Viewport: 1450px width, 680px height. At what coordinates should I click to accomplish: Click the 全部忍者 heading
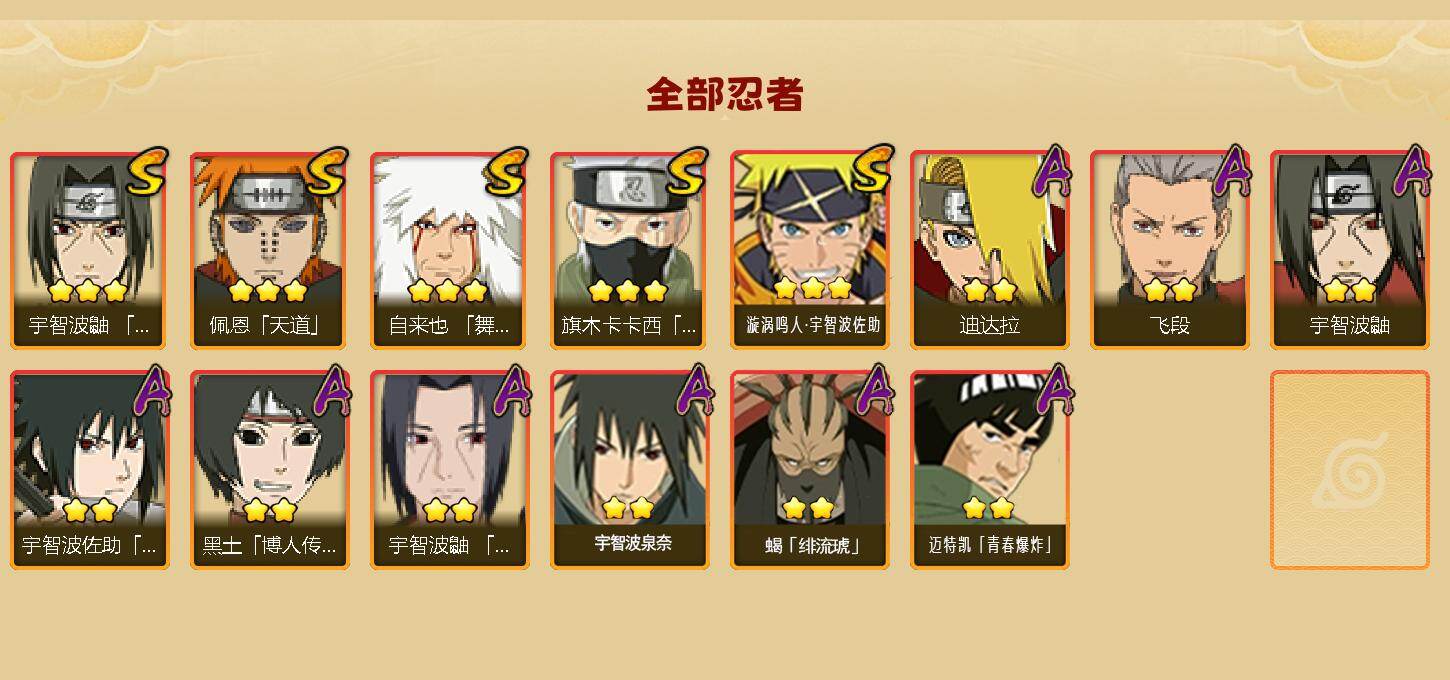pyautogui.click(x=725, y=95)
